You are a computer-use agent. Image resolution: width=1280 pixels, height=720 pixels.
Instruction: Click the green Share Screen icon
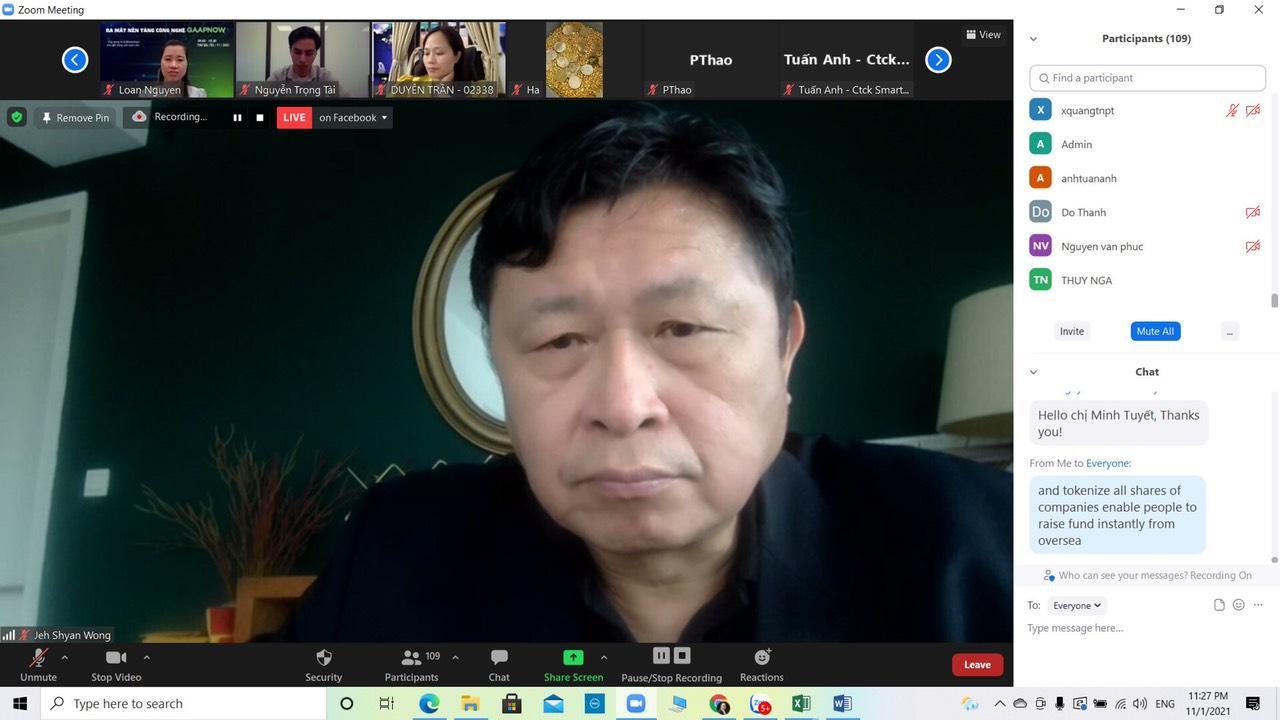point(573,657)
